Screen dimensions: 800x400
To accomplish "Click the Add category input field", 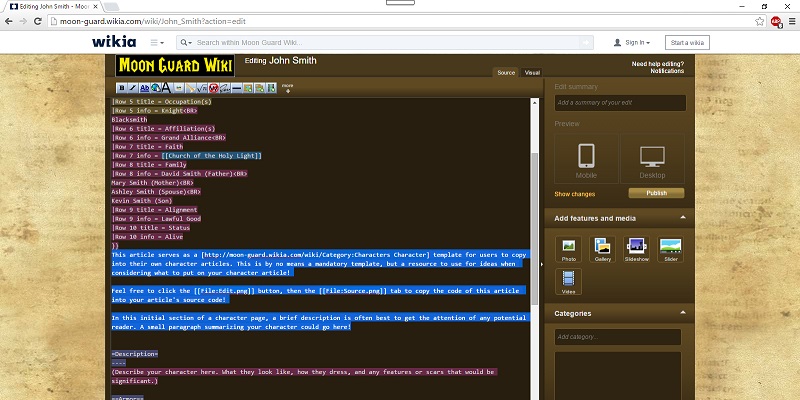I will pos(618,337).
